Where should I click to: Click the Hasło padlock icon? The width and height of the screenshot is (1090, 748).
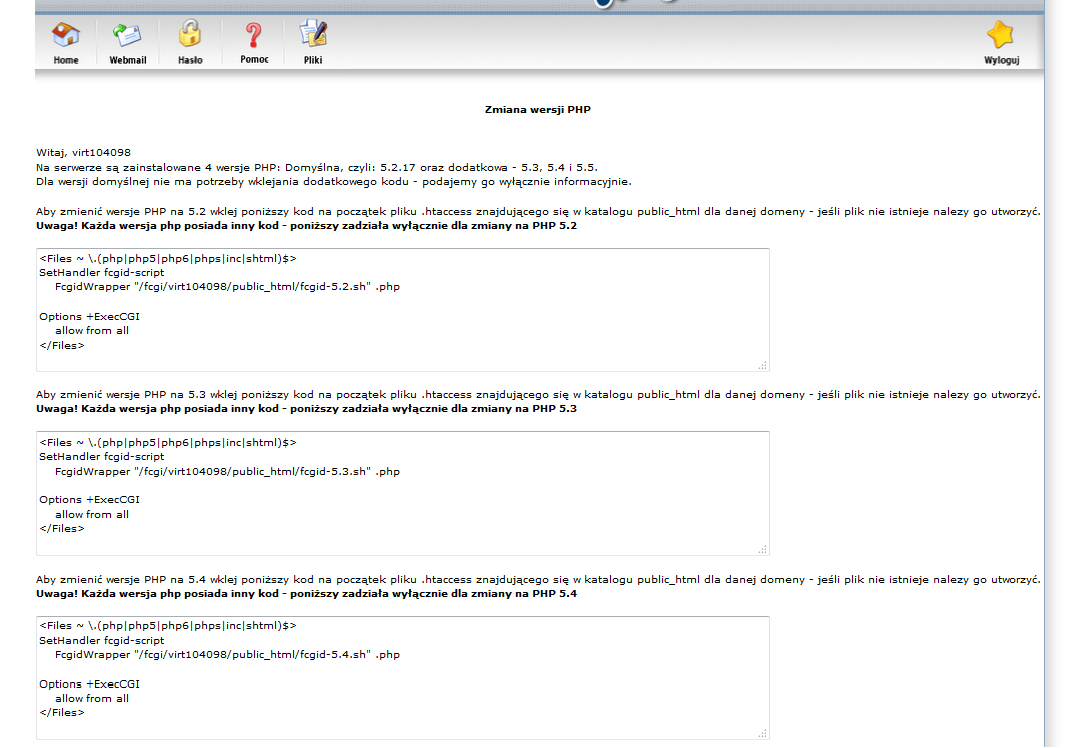point(190,33)
